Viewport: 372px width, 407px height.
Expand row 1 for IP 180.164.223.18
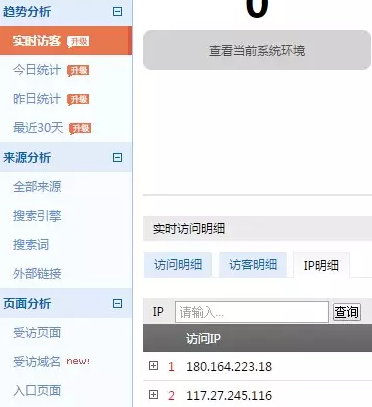pos(153,366)
